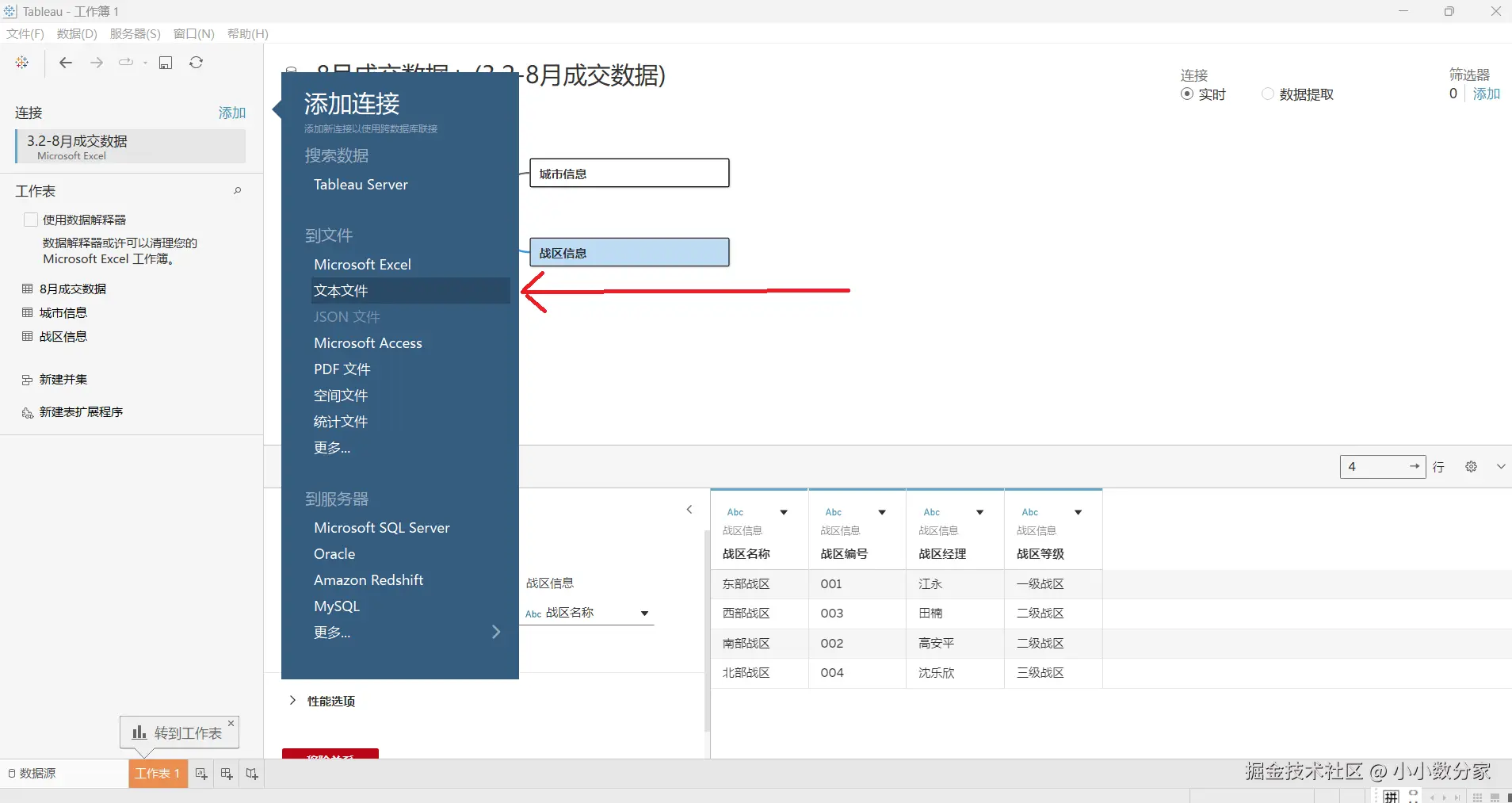Choose 空间文件 connector
This screenshot has width=1512, height=803.
point(341,396)
